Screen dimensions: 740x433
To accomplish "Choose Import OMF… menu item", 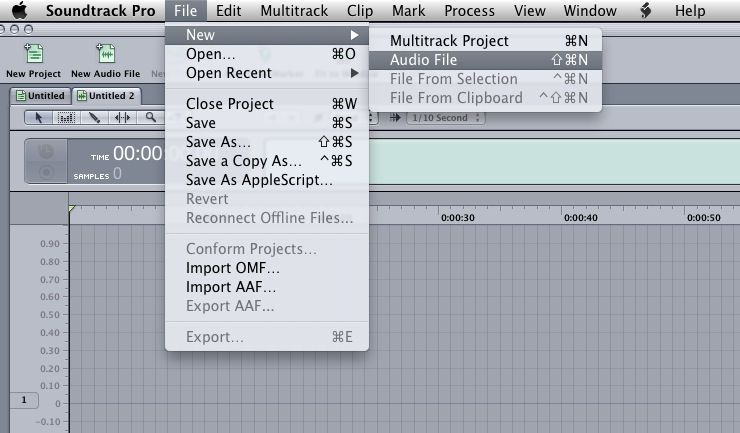I will 267,268.
